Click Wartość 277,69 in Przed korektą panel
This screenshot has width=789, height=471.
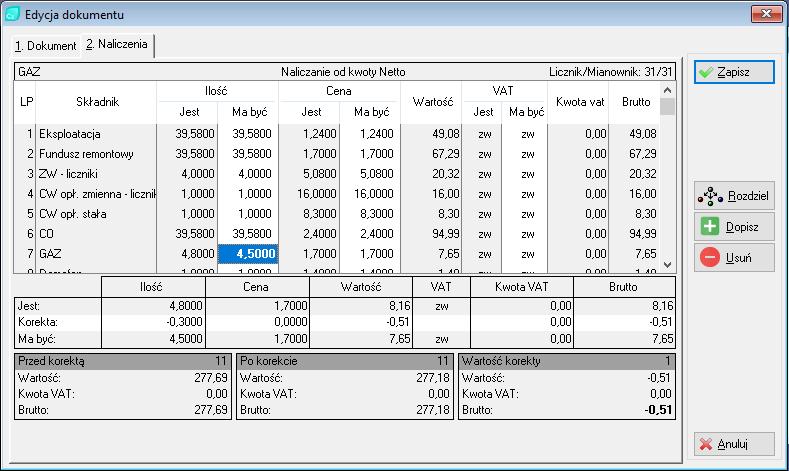click(211, 378)
